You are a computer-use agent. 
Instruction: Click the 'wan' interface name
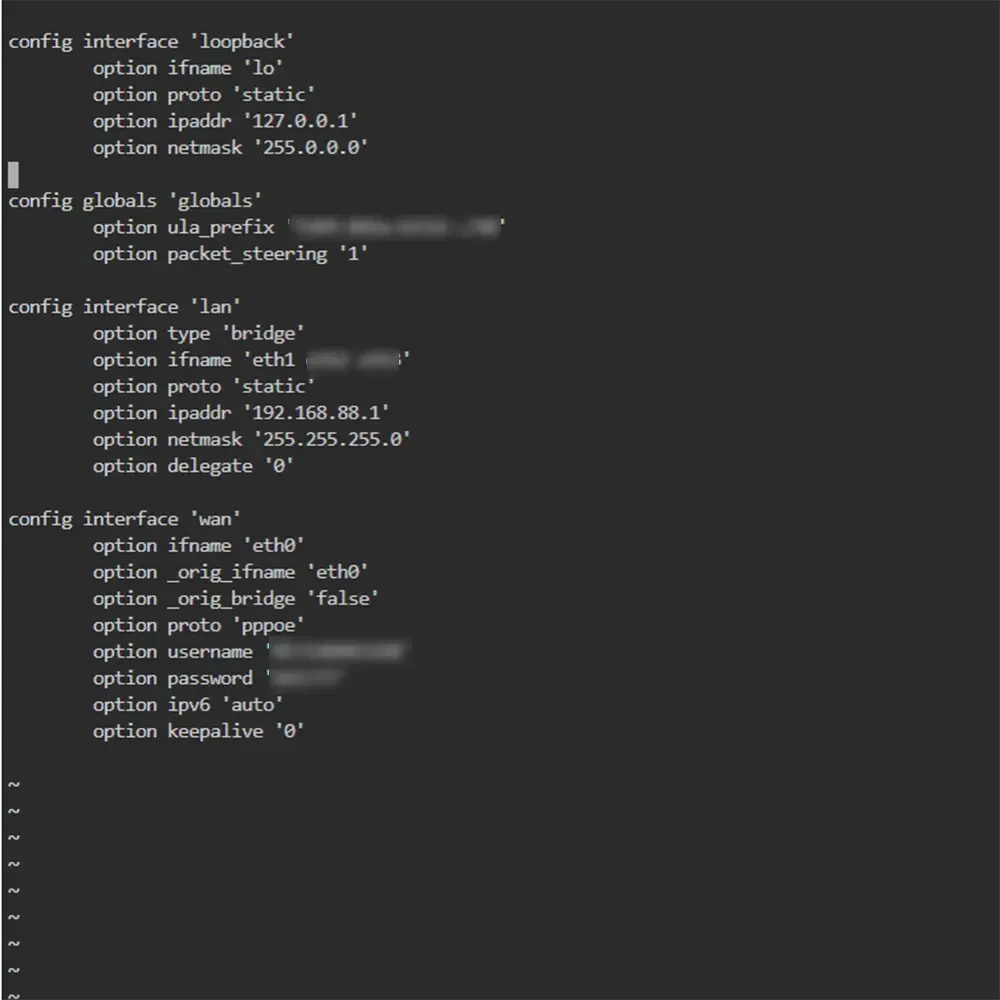(x=216, y=519)
